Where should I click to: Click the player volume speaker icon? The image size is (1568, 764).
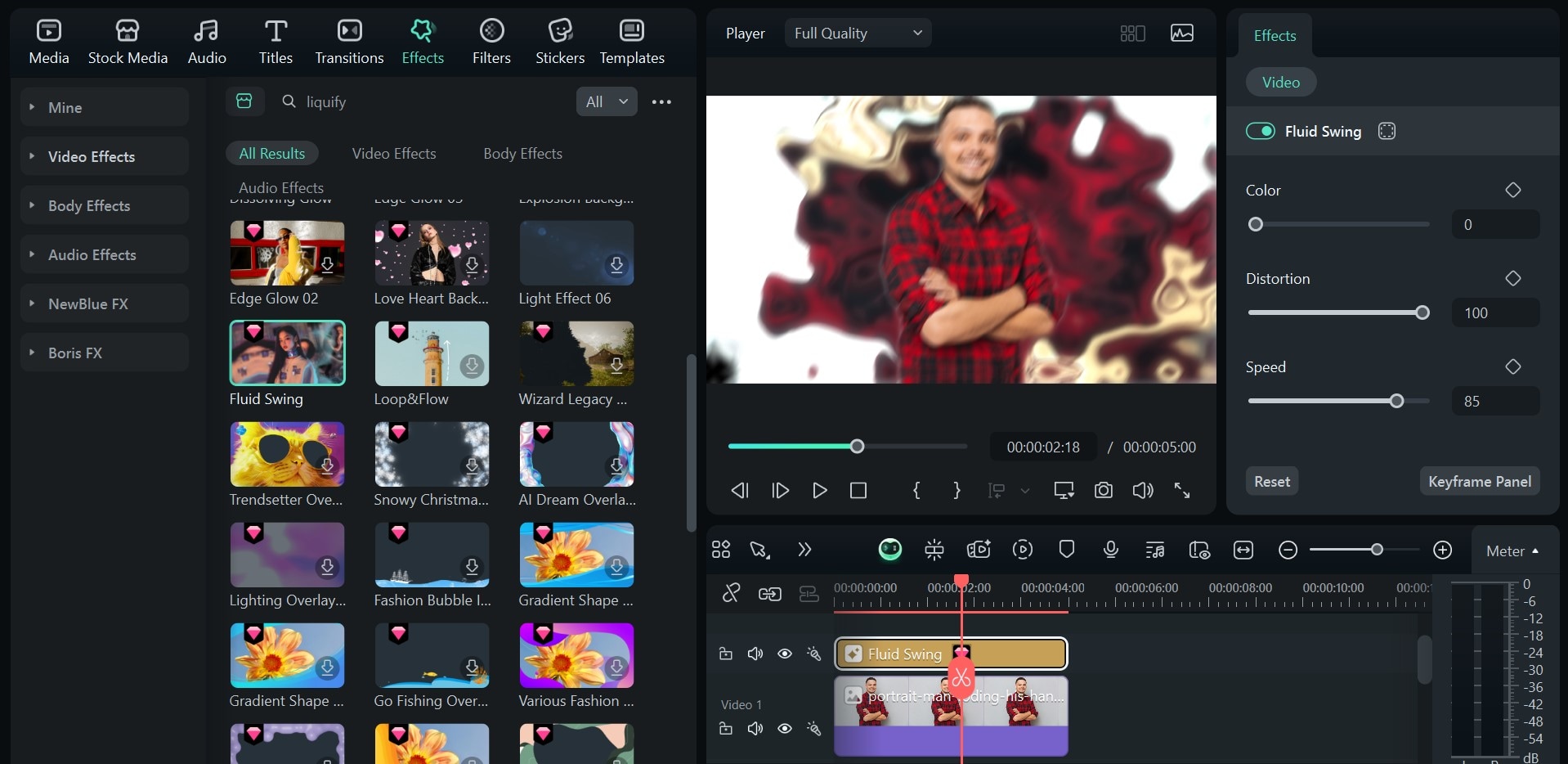tap(1142, 490)
